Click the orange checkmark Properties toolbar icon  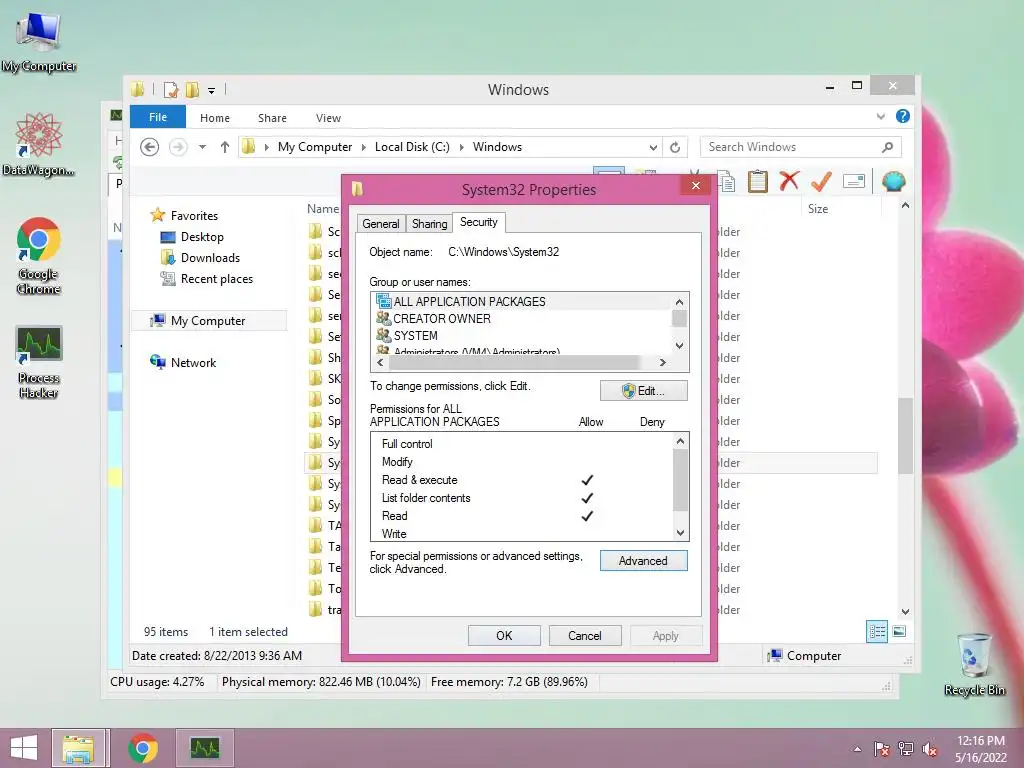coord(821,181)
